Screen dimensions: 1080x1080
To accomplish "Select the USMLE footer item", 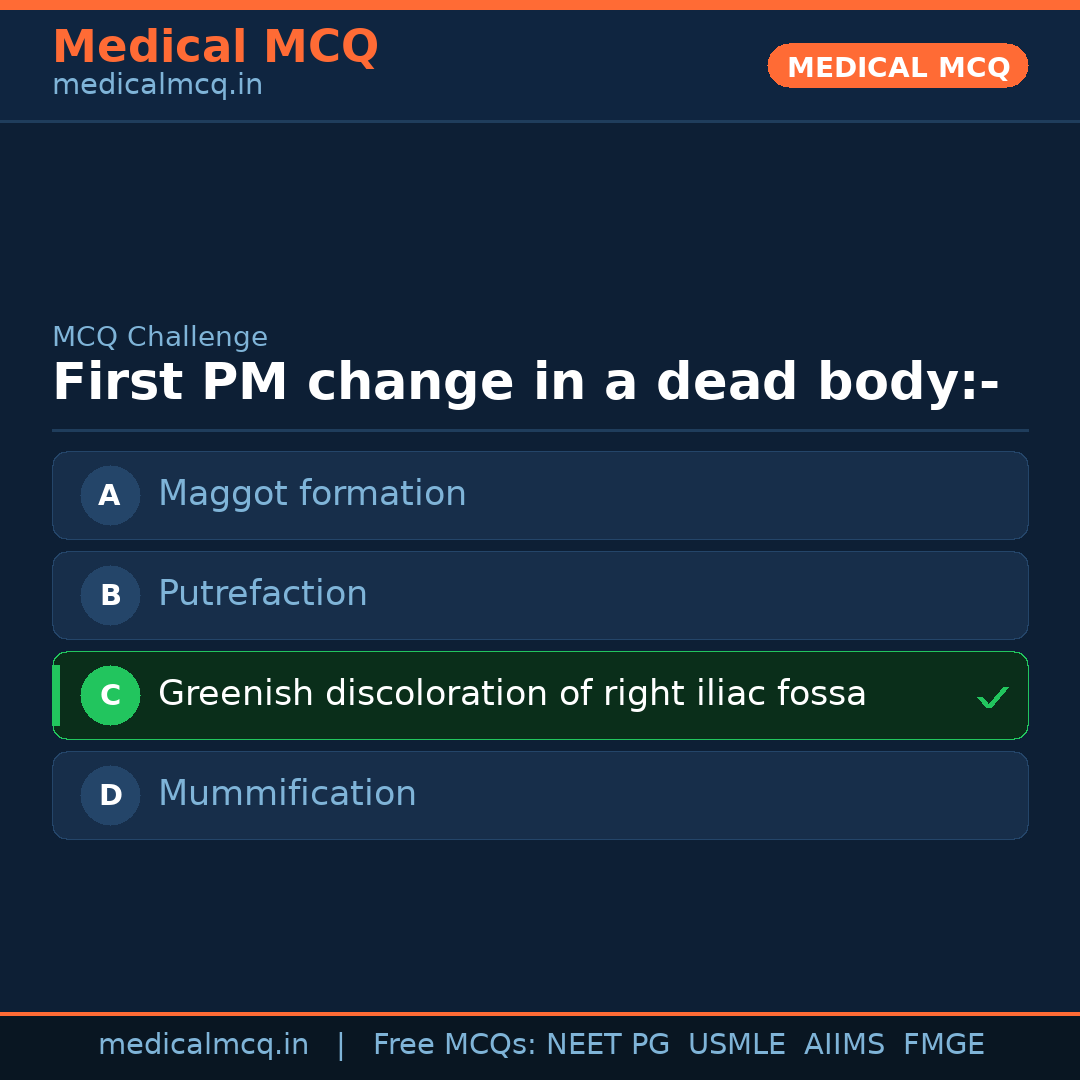I will tap(736, 1045).
